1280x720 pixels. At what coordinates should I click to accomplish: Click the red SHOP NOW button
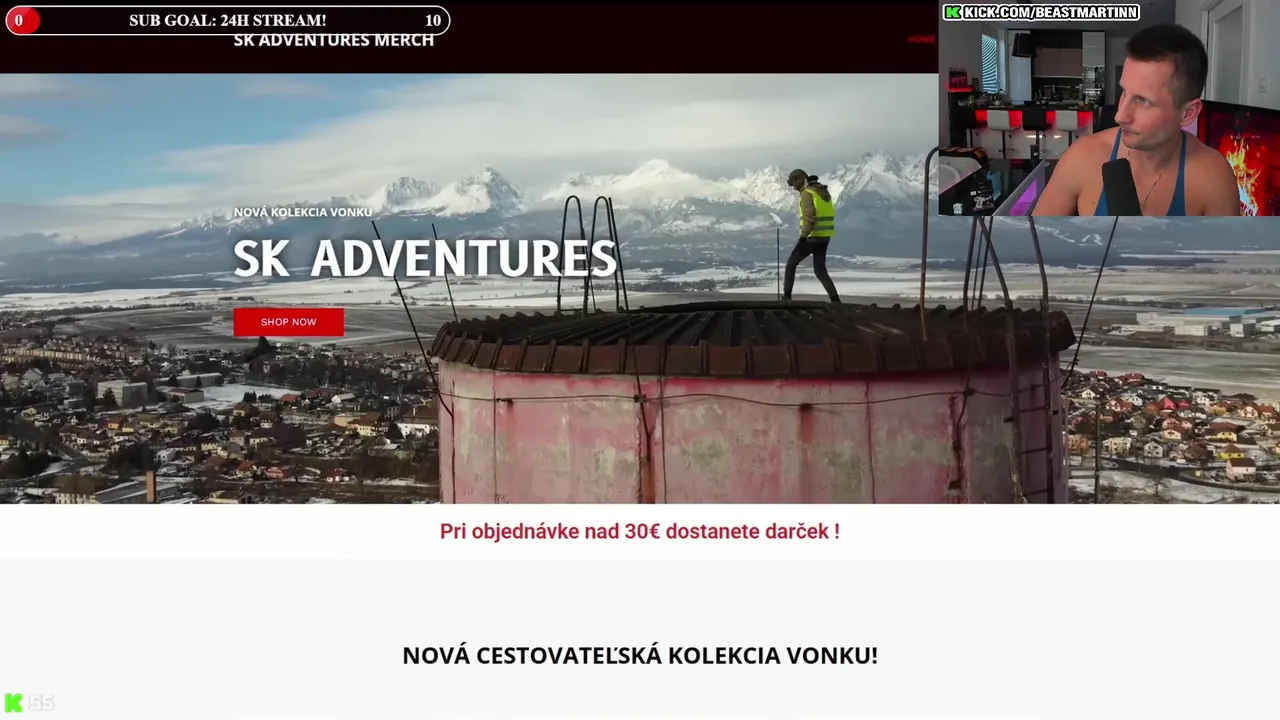pos(288,322)
